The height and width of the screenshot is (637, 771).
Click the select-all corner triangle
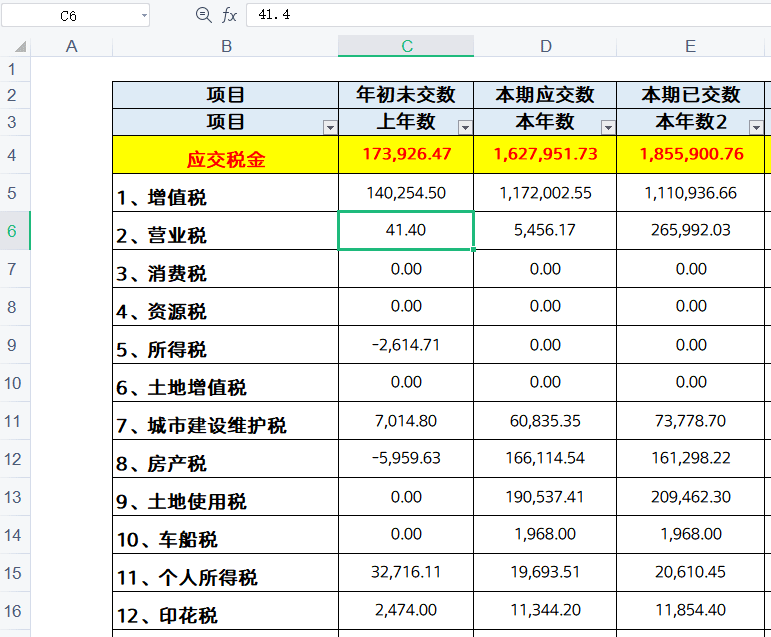(21, 47)
